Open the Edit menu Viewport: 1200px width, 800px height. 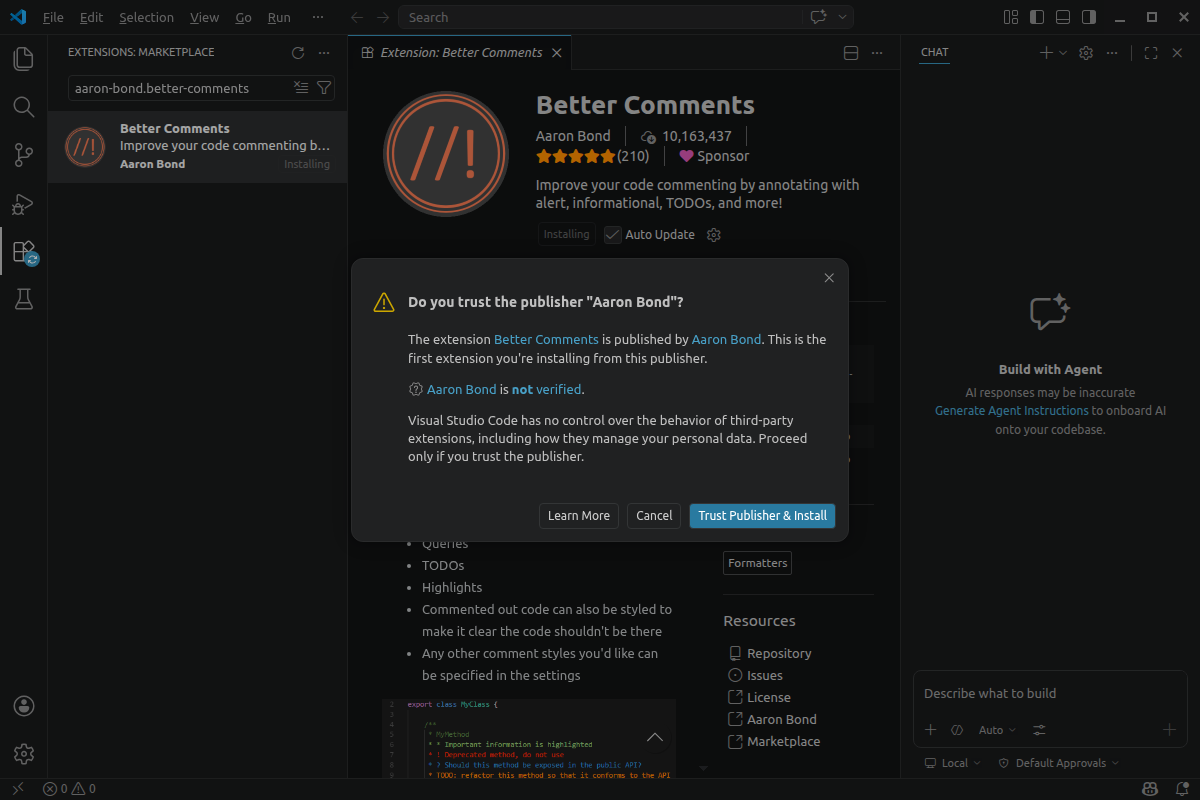click(x=91, y=17)
